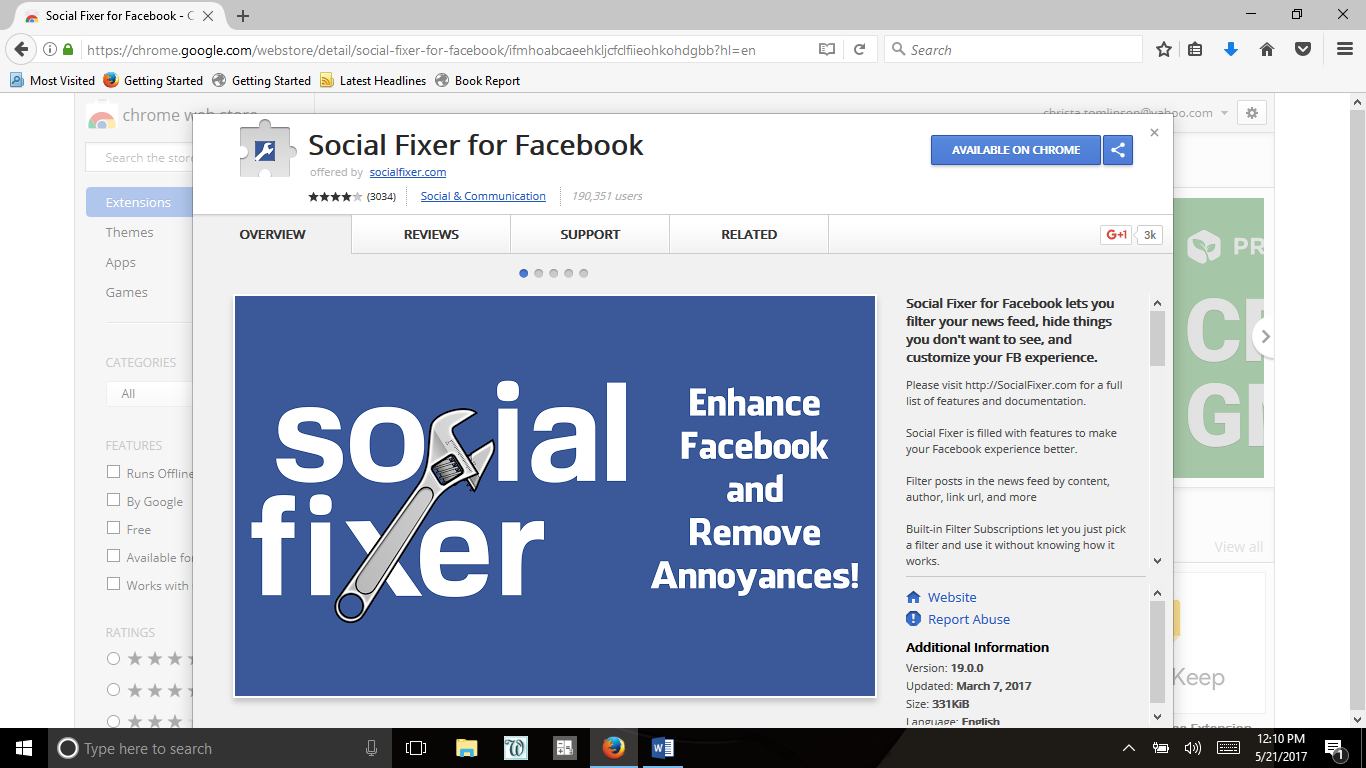
Task: Reload the page with the refresh icon
Action: 859,49
